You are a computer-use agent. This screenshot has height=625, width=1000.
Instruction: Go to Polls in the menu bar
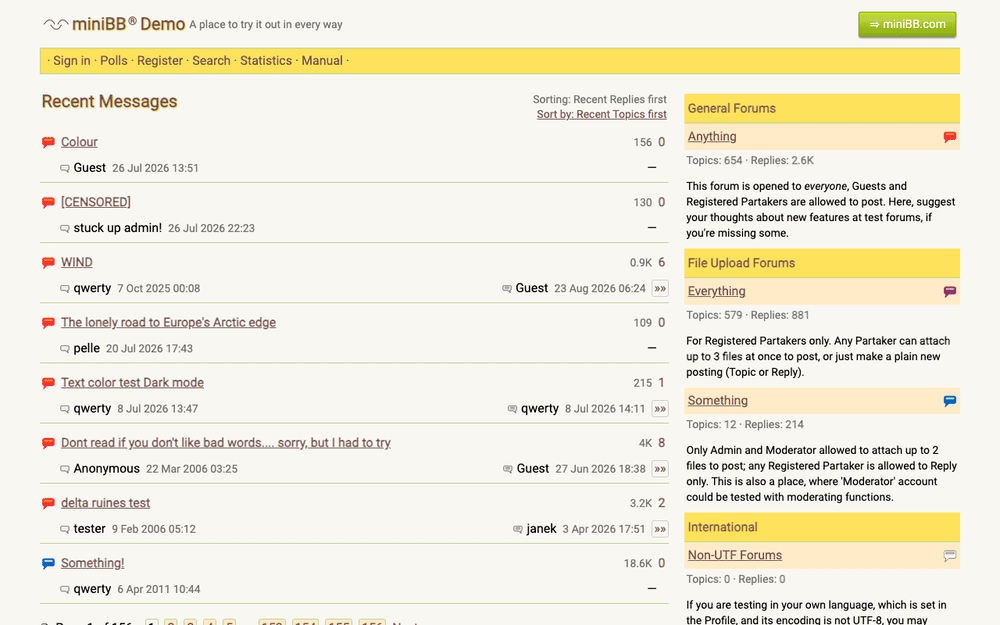[114, 61]
